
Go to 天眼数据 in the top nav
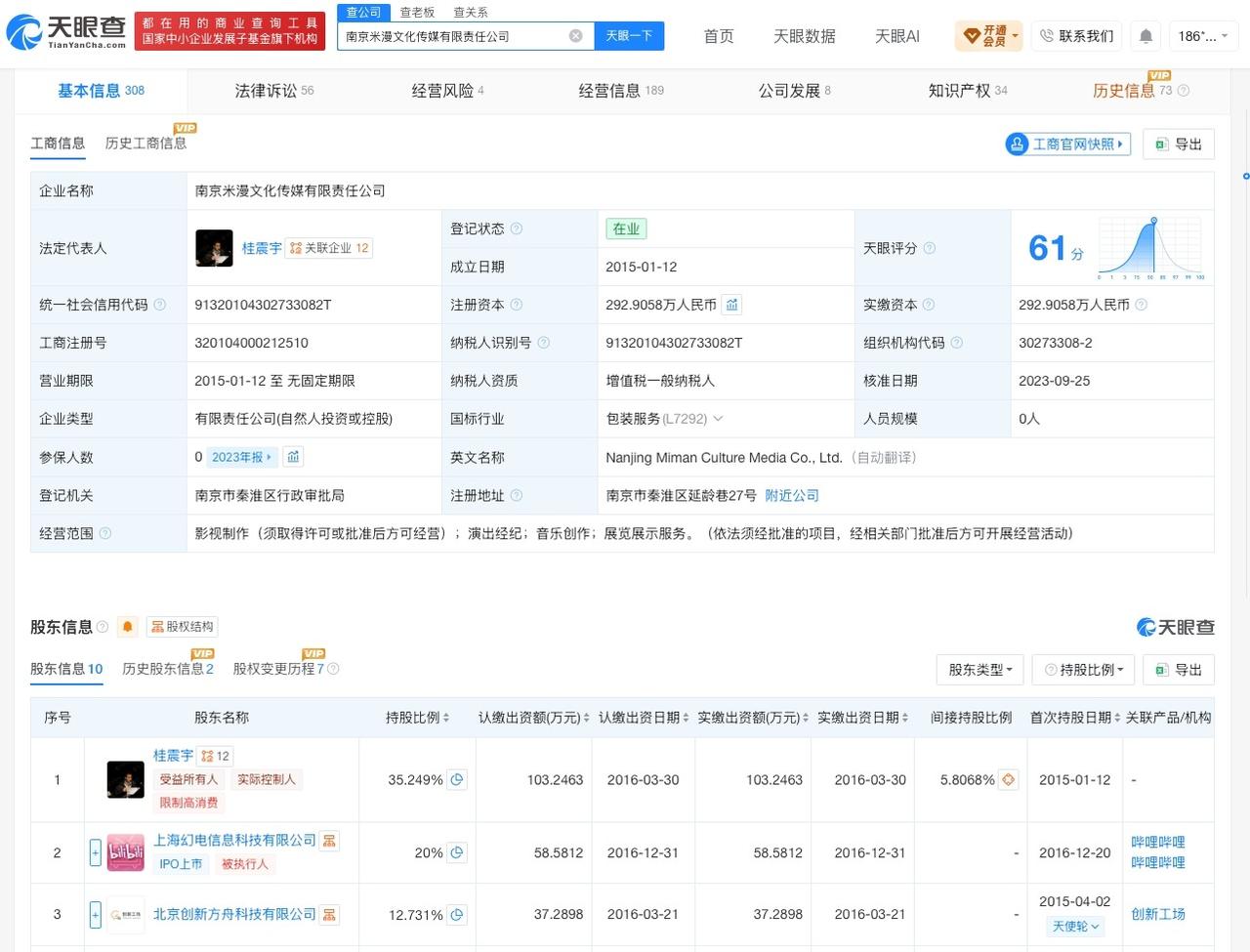[x=805, y=36]
